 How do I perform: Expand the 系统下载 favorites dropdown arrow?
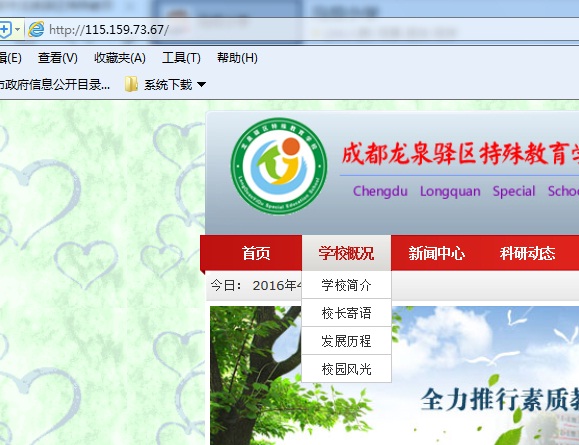pos(201,85)
